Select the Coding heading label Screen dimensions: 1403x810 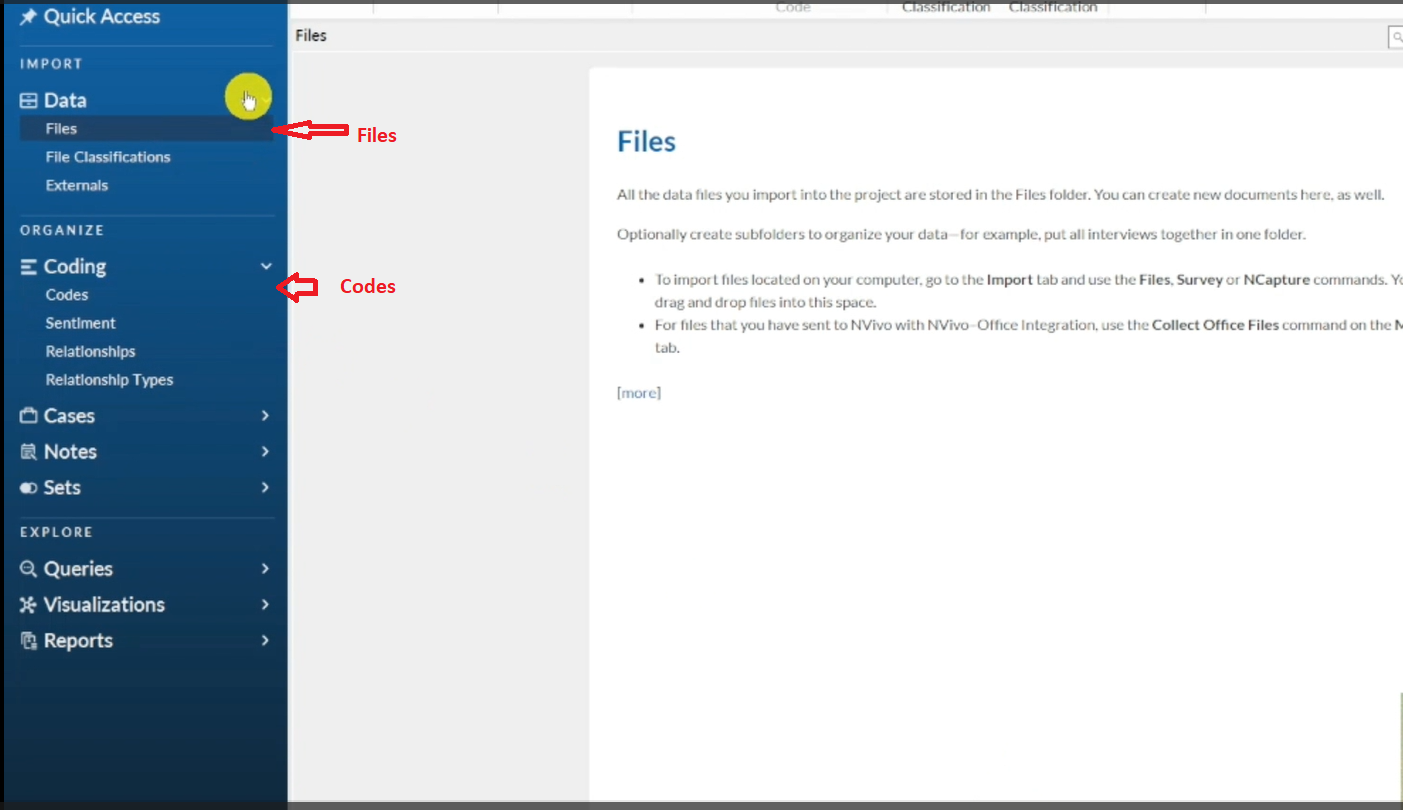(75, 267)
